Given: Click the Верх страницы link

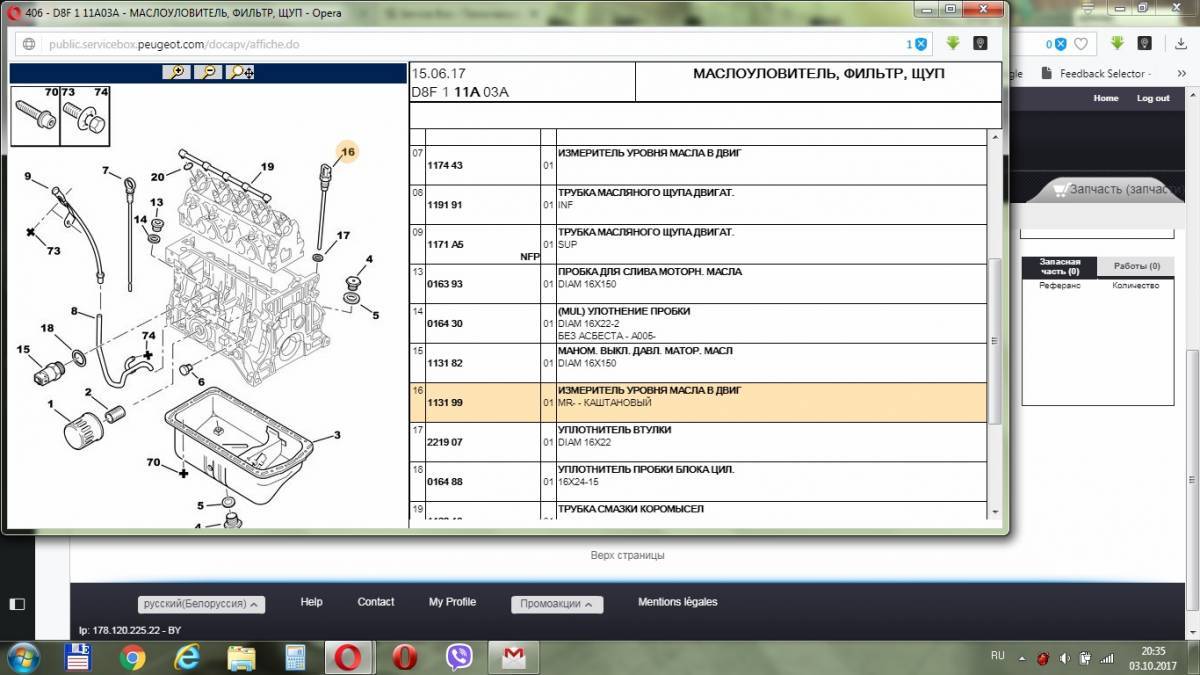Looking at the screenshot, I should point(627,555).
